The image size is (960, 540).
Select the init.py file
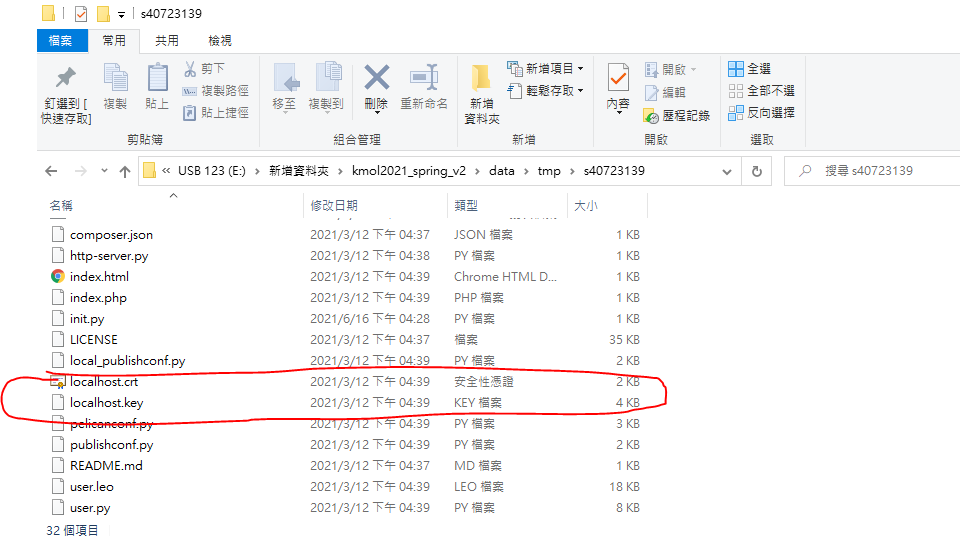tap(87, 318)
